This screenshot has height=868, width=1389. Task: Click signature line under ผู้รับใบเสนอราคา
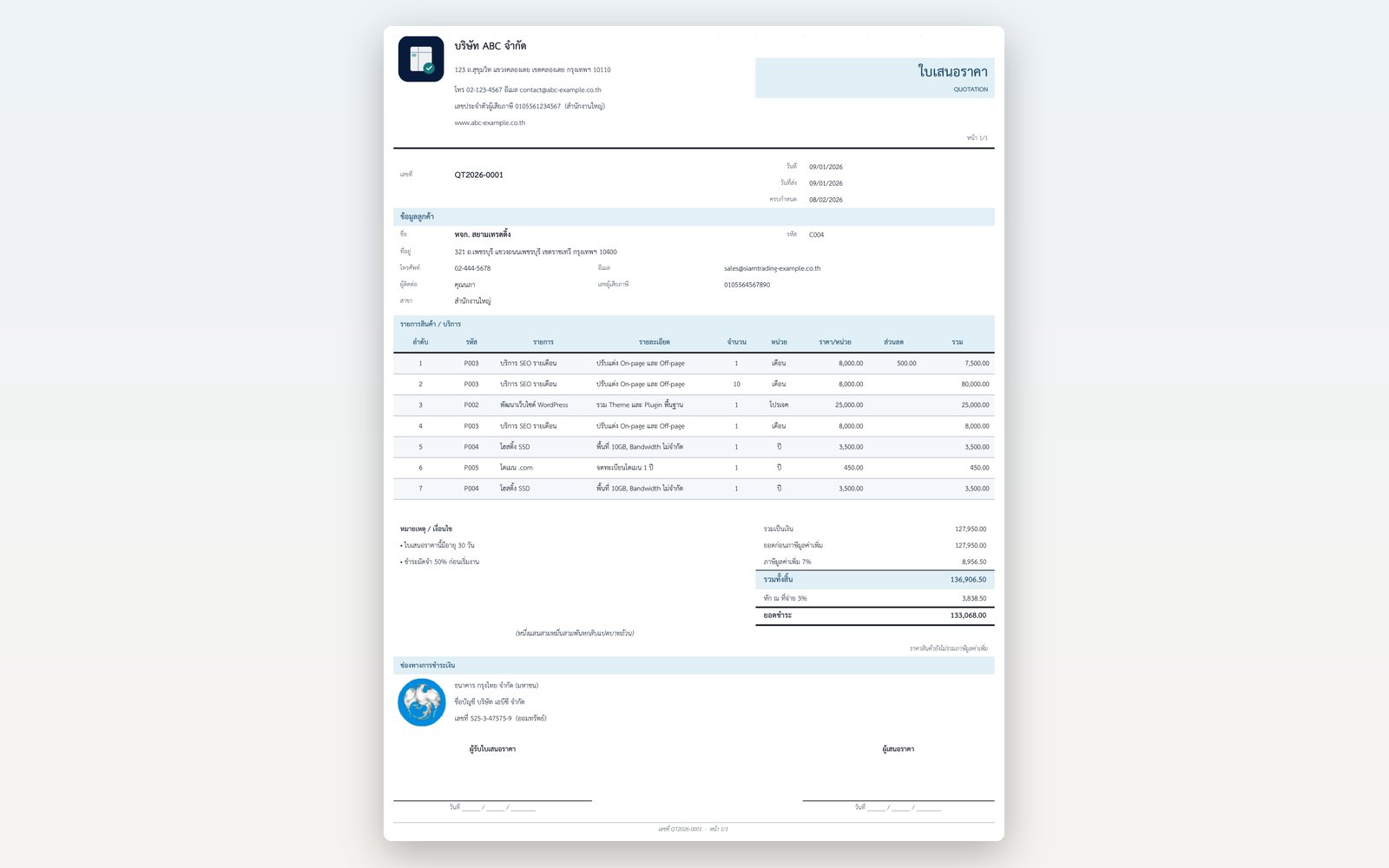(x=492, y=800)
